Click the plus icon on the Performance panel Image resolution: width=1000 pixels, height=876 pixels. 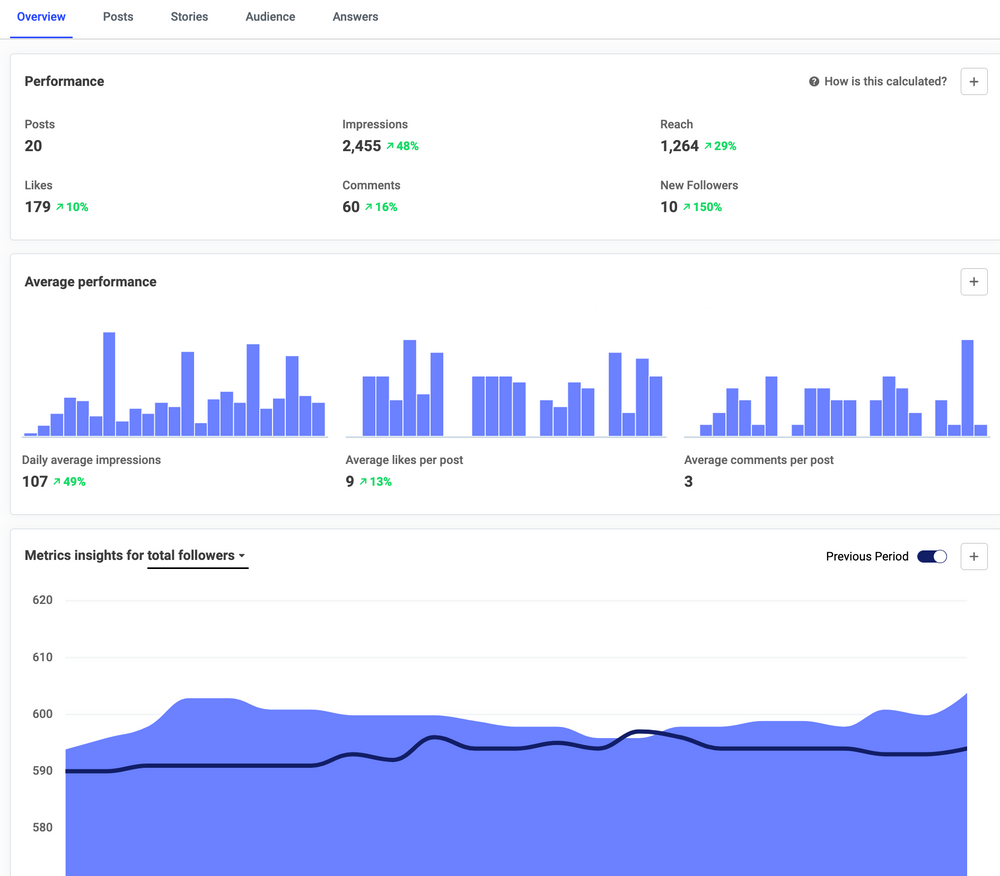pos(973,81)
